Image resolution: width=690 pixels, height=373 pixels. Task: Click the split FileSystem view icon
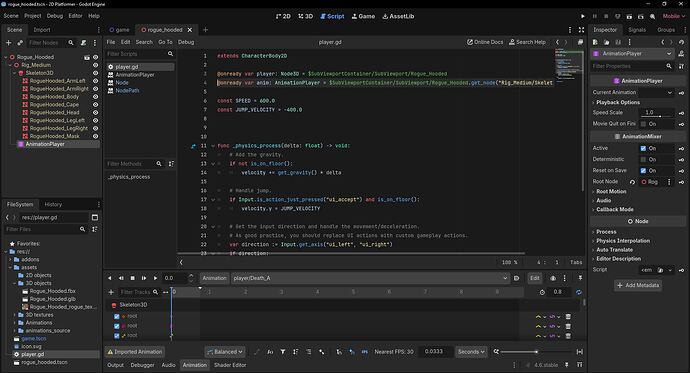pyautogui.click(x=95, y=217)
